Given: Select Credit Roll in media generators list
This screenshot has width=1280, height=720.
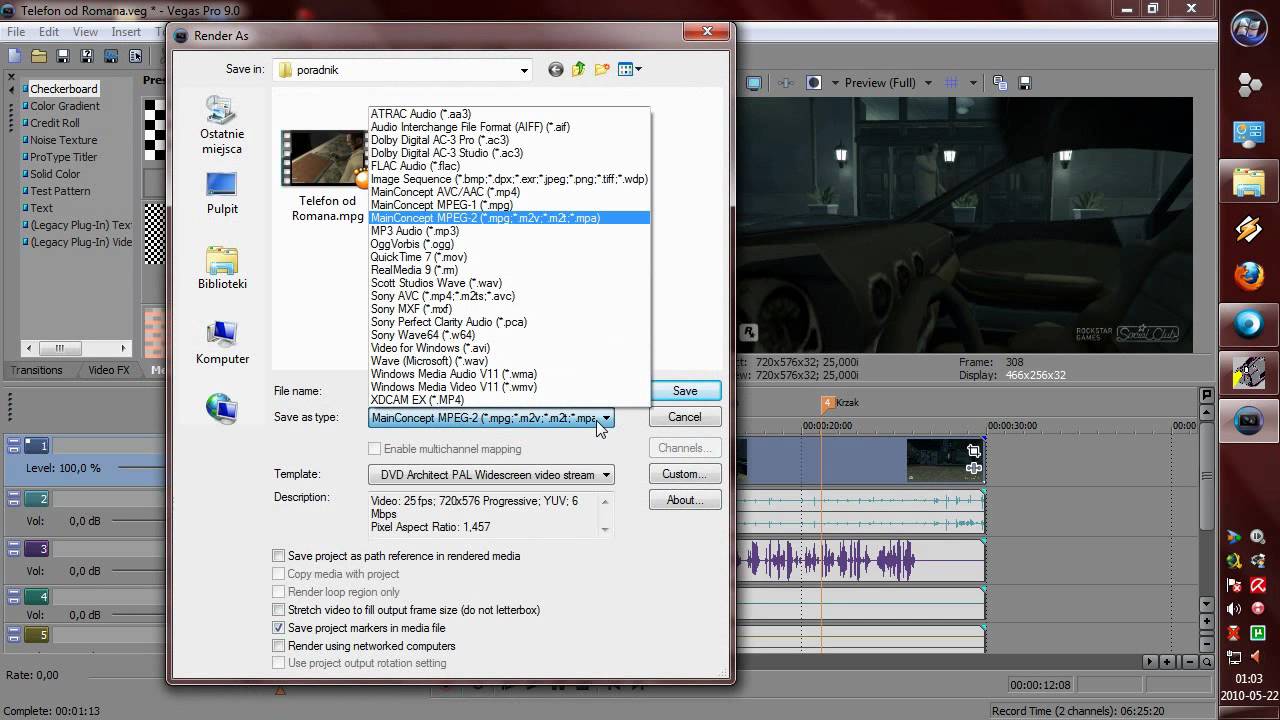Looking at the screenshot, I should [x=55, y=123].
